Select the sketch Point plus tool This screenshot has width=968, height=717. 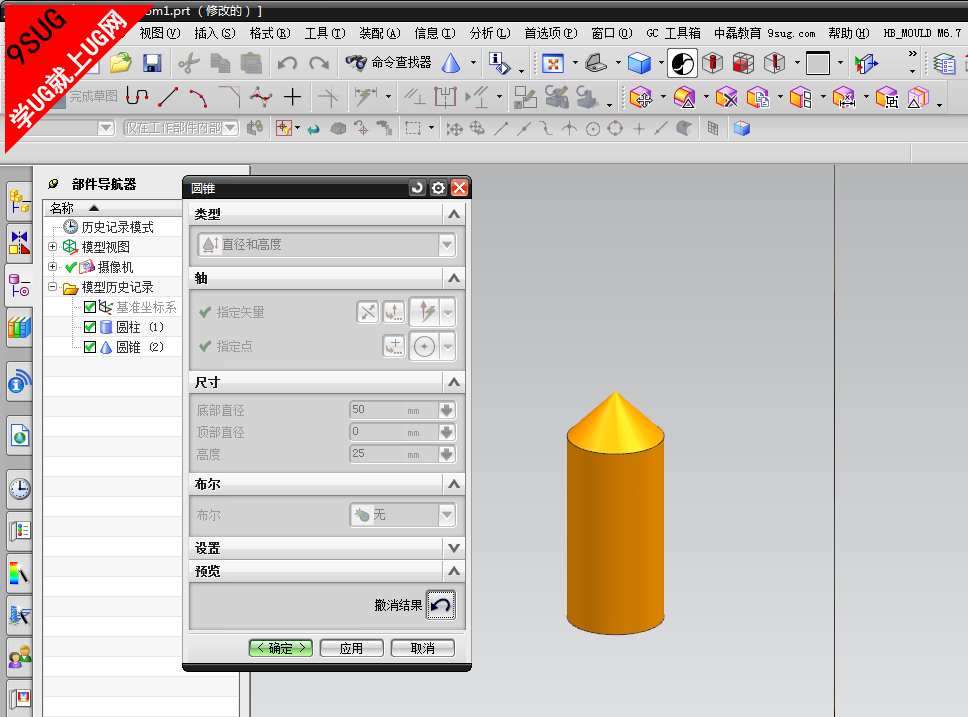point(292,96)
